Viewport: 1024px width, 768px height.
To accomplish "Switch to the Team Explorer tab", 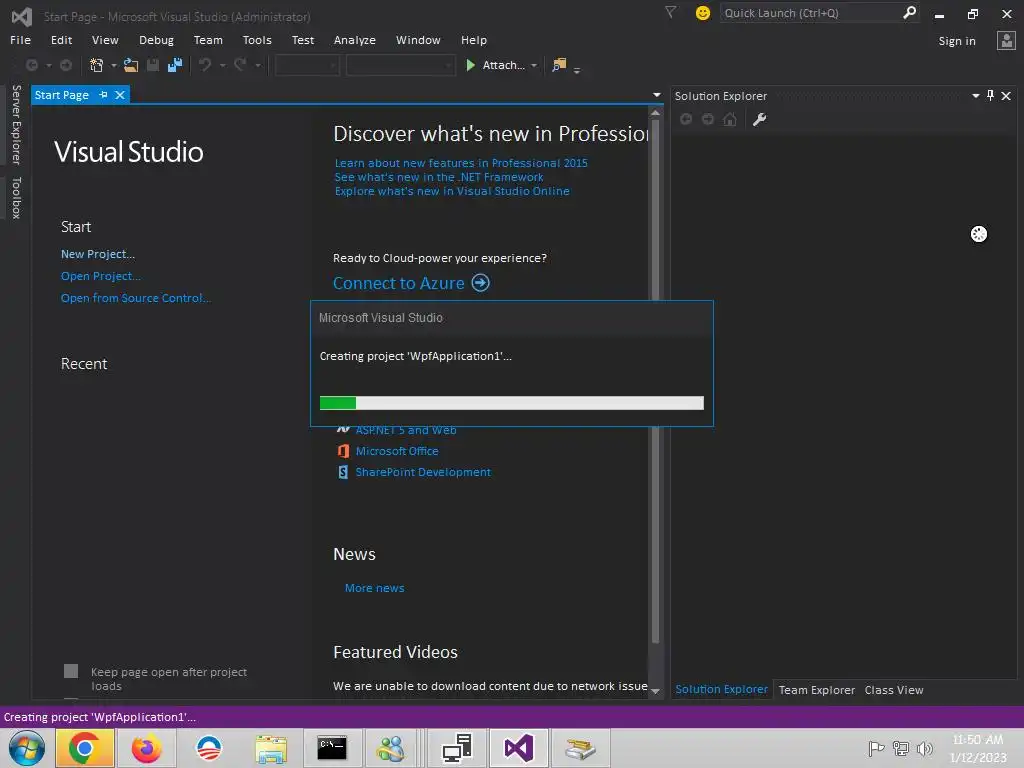I will pos(816,690).
